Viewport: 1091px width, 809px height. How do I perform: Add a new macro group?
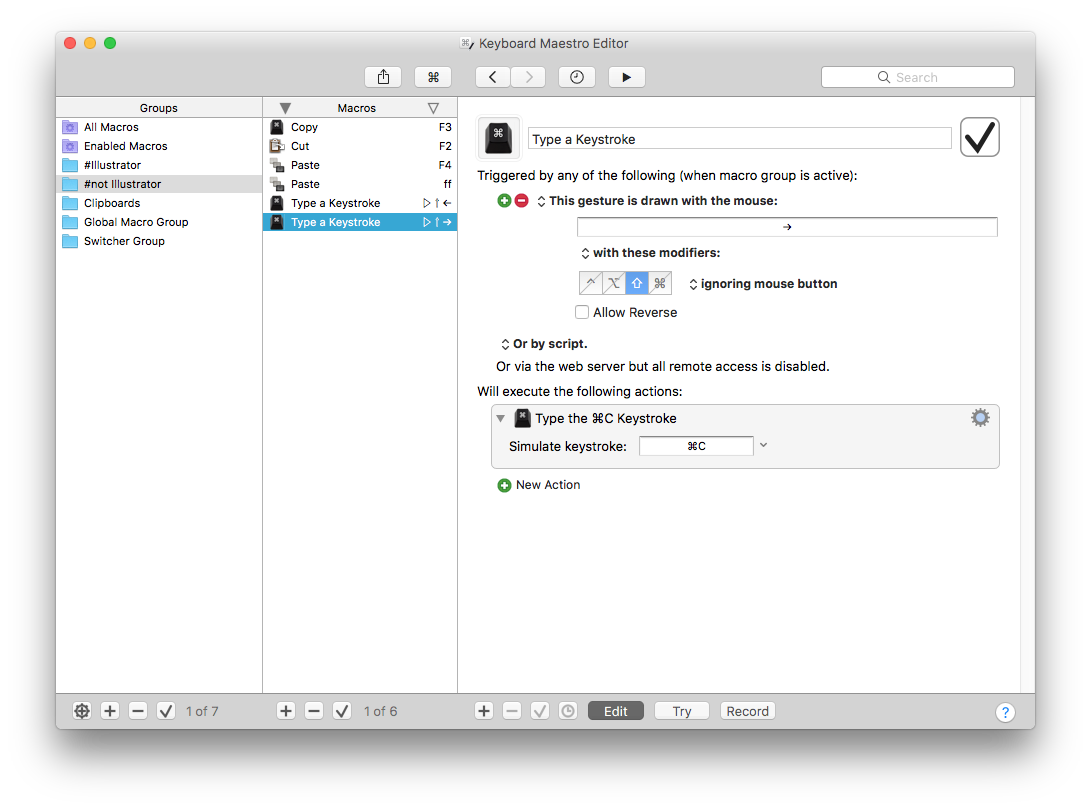[110, 711]
